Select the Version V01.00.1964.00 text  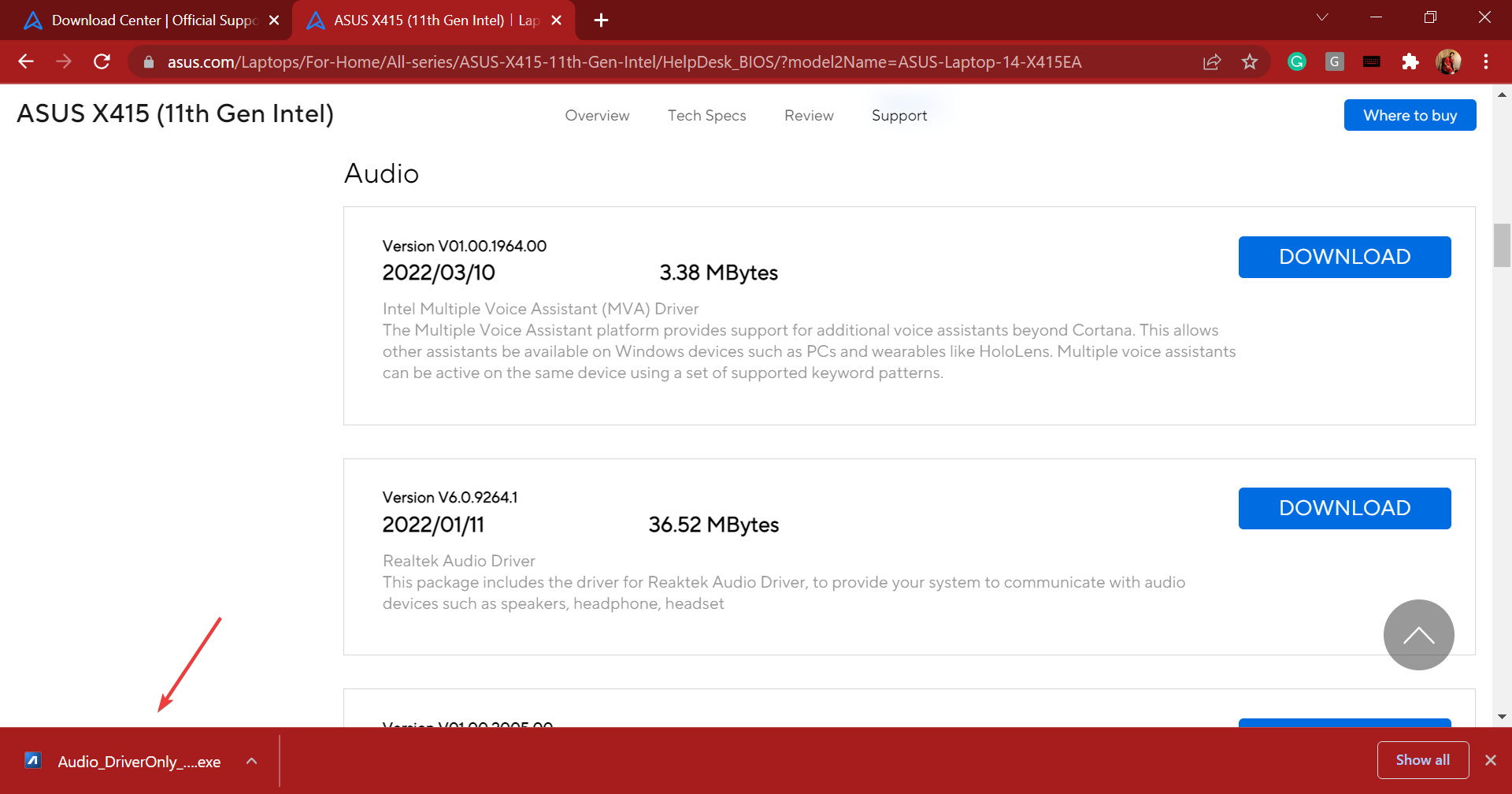[x=465, y=246]
